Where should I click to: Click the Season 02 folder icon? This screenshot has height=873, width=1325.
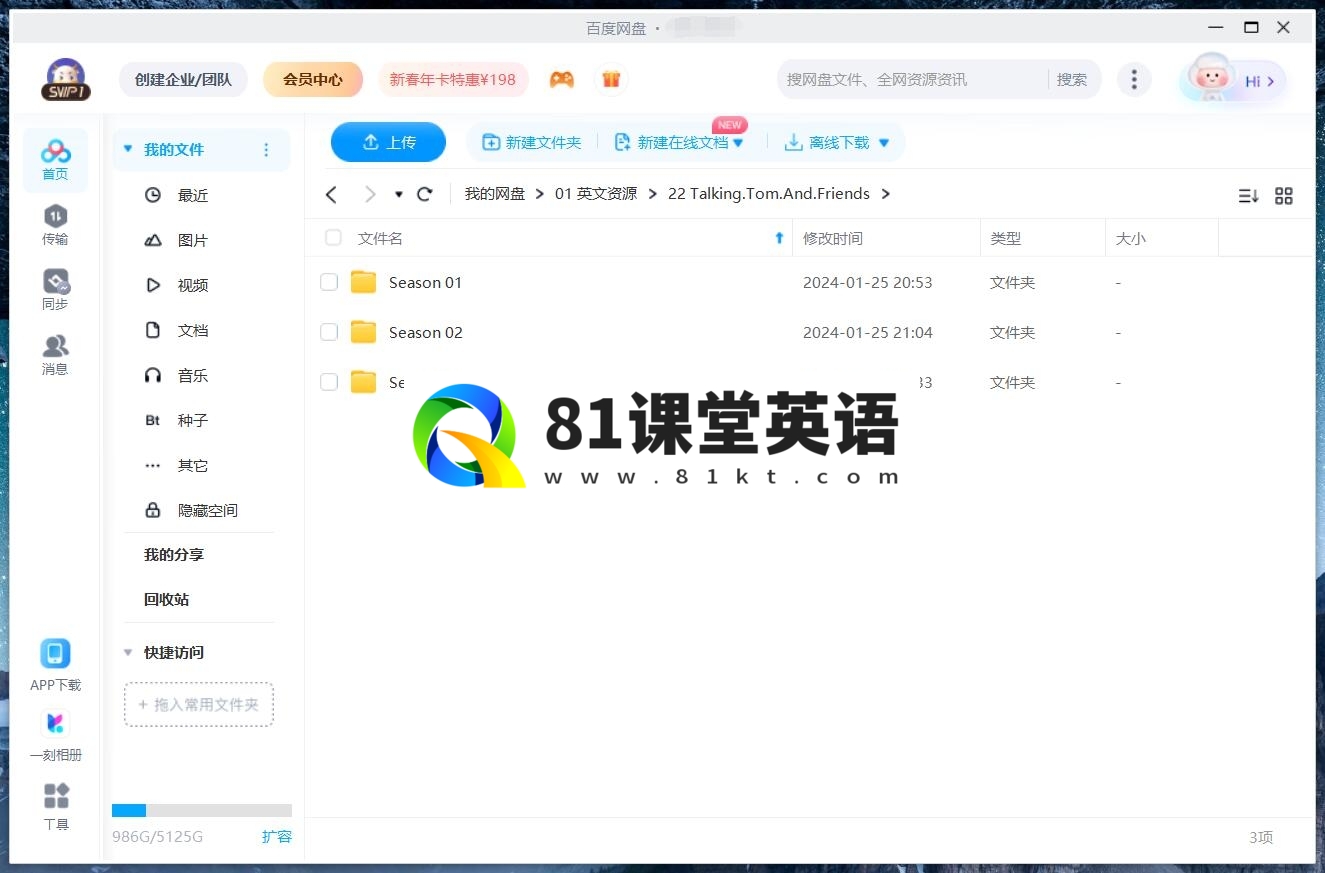tap(363, 332)
